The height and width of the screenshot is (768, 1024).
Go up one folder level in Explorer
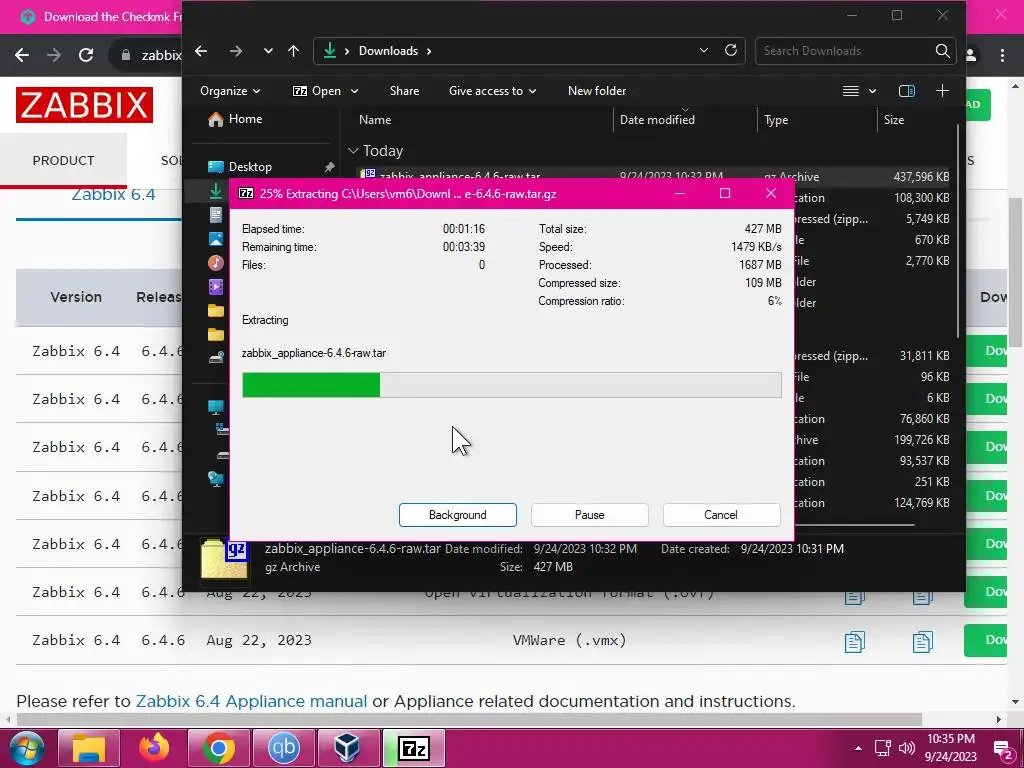[293, 51]
